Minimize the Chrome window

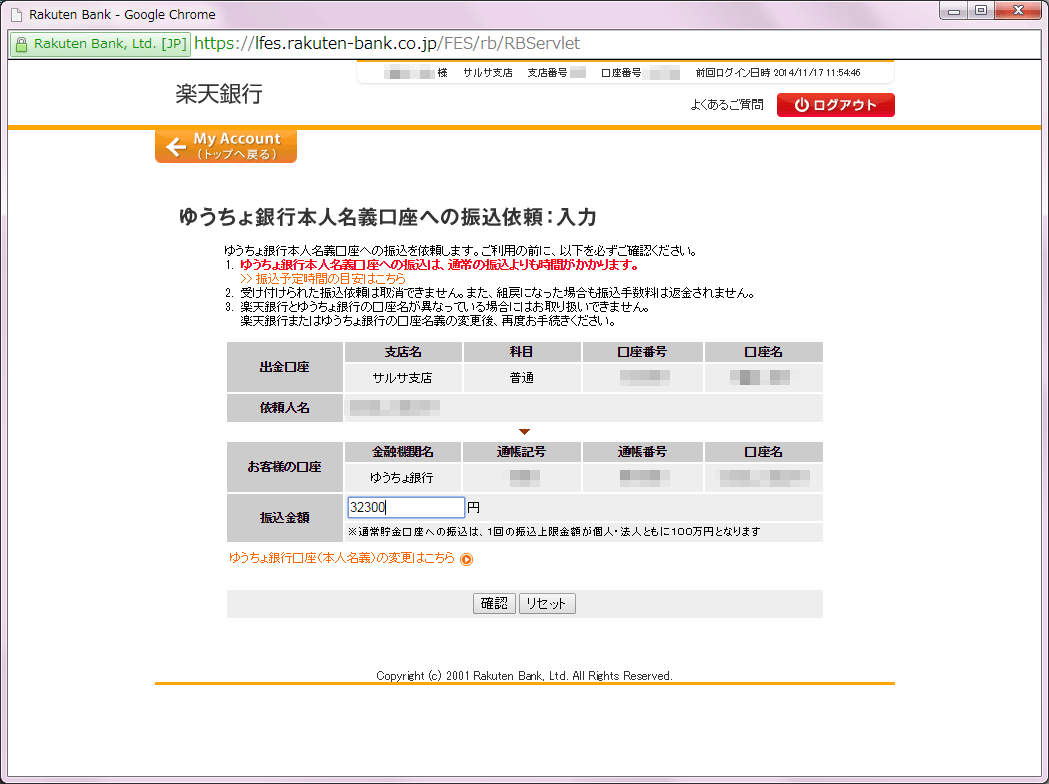pyautogui.click(x=954, y=10)
